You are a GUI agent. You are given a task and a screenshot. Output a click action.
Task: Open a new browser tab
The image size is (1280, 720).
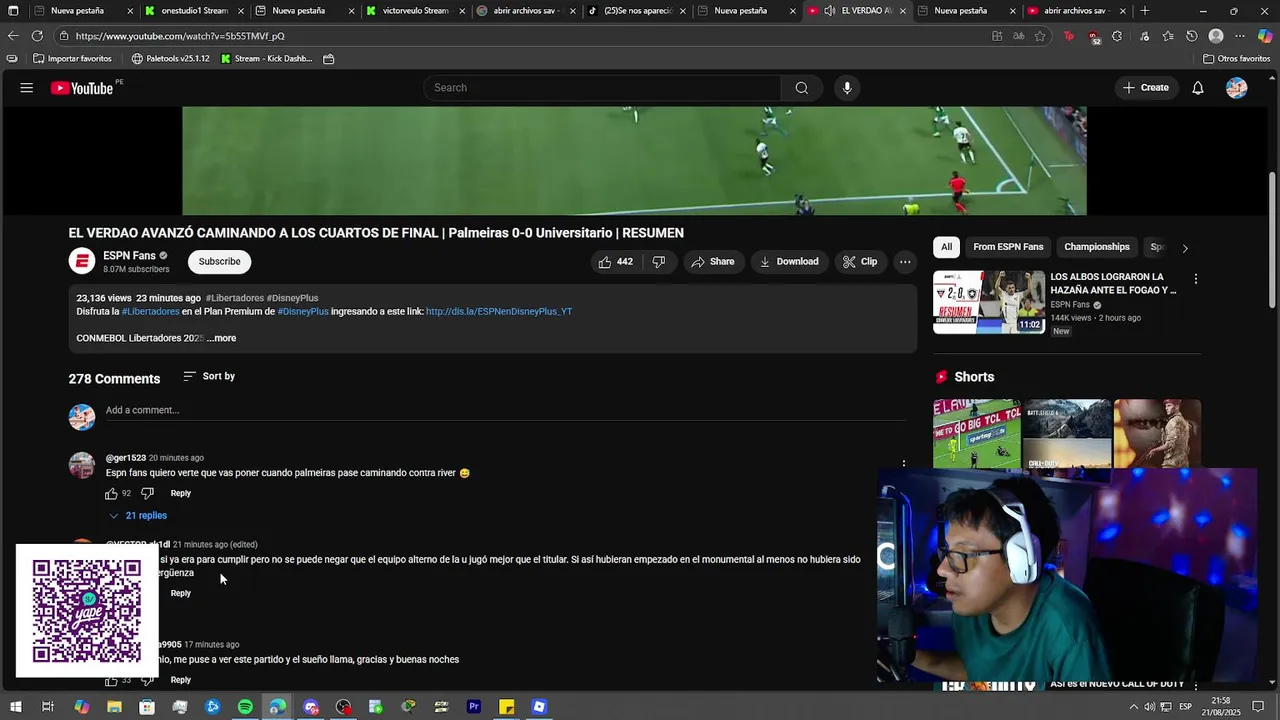coord(1145,11)
